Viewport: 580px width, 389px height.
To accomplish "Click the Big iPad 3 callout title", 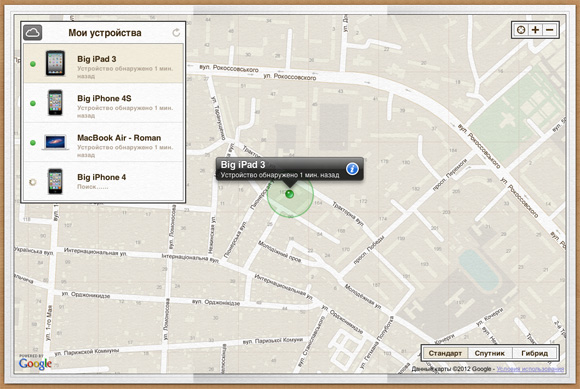I will [243, 165].
